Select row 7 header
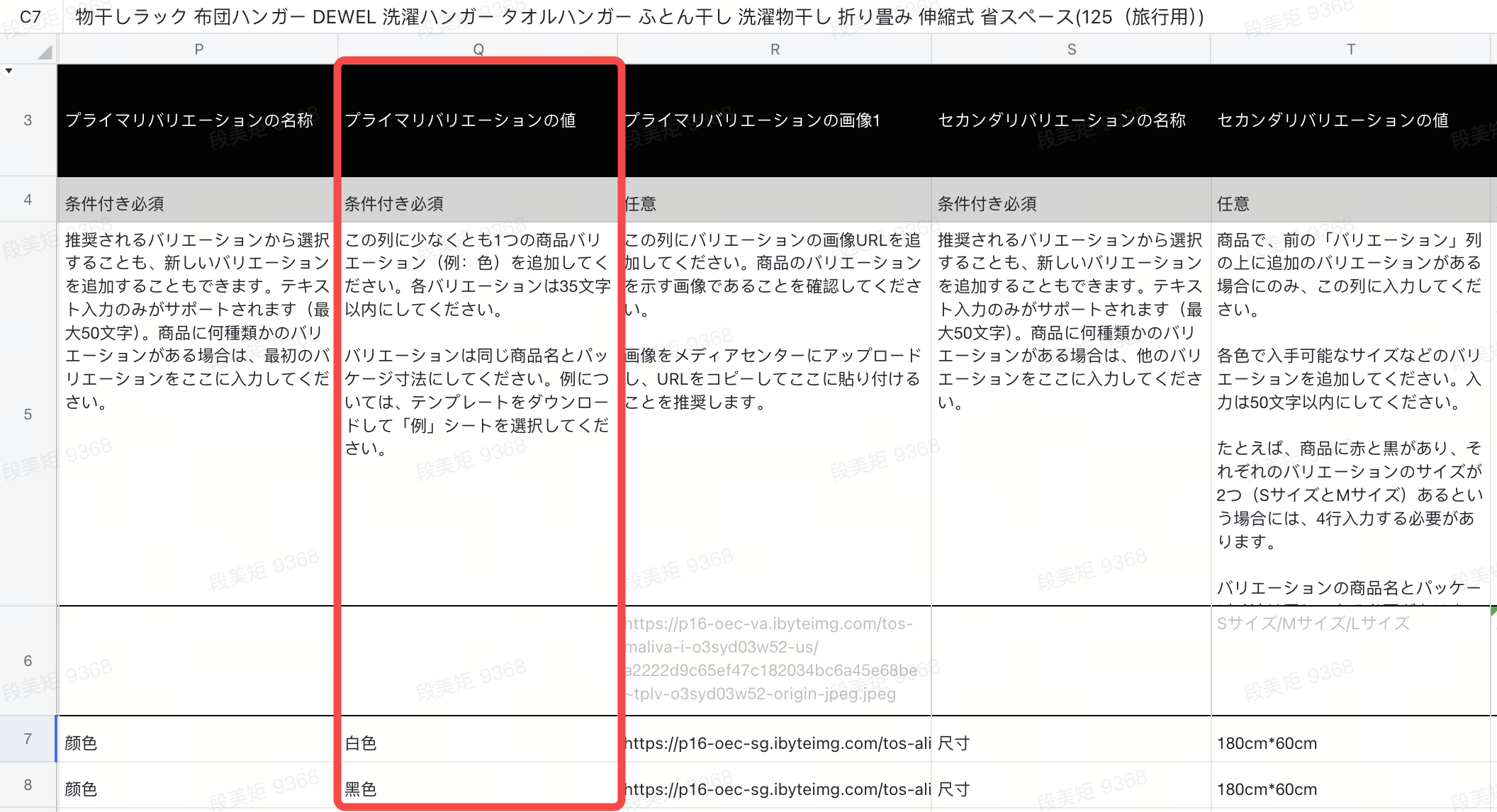This screenshot has width=1497, height=812. (28, 739)
